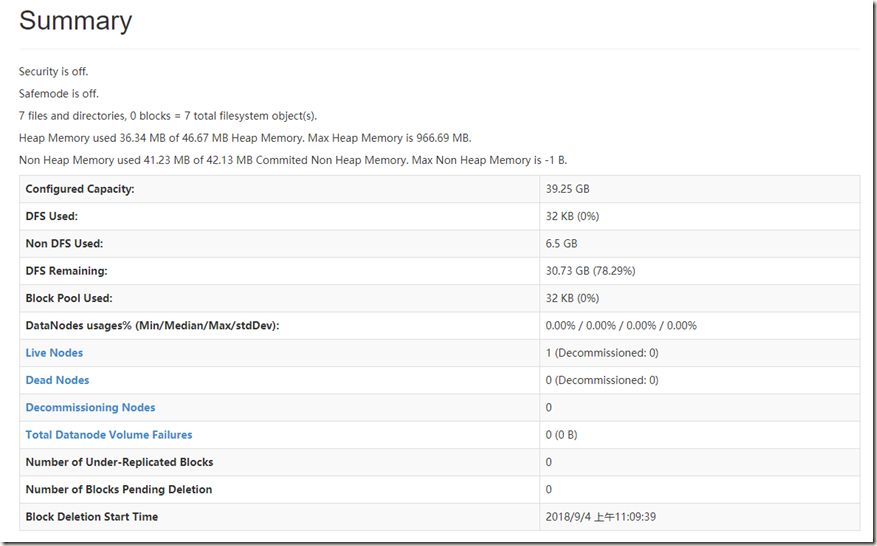This screenshot has height=546, width=877.
Task: Open Total Datanode Volume Failures link
Action: pyautogui.click(x=109, y=435)
